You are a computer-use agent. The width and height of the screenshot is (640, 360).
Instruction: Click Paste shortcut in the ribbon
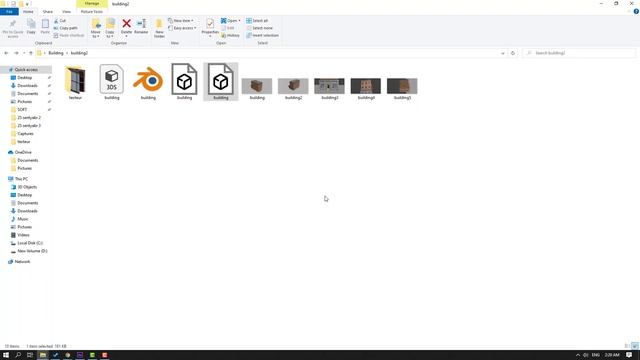point(69,36)
